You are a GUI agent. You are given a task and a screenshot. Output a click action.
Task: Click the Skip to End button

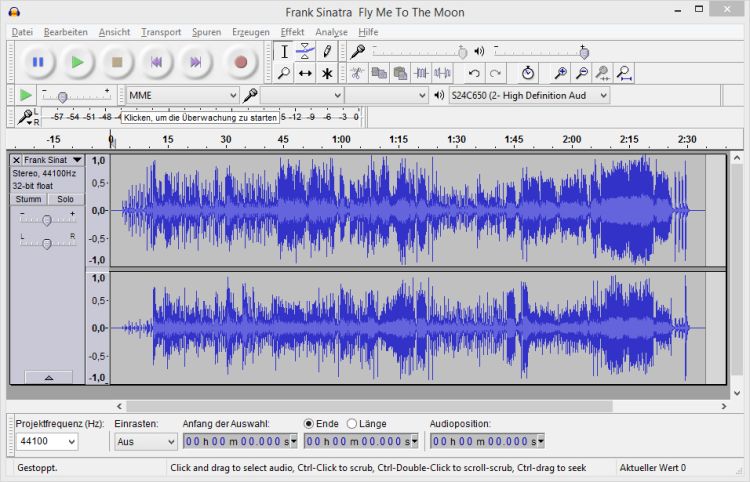[196, 62]
